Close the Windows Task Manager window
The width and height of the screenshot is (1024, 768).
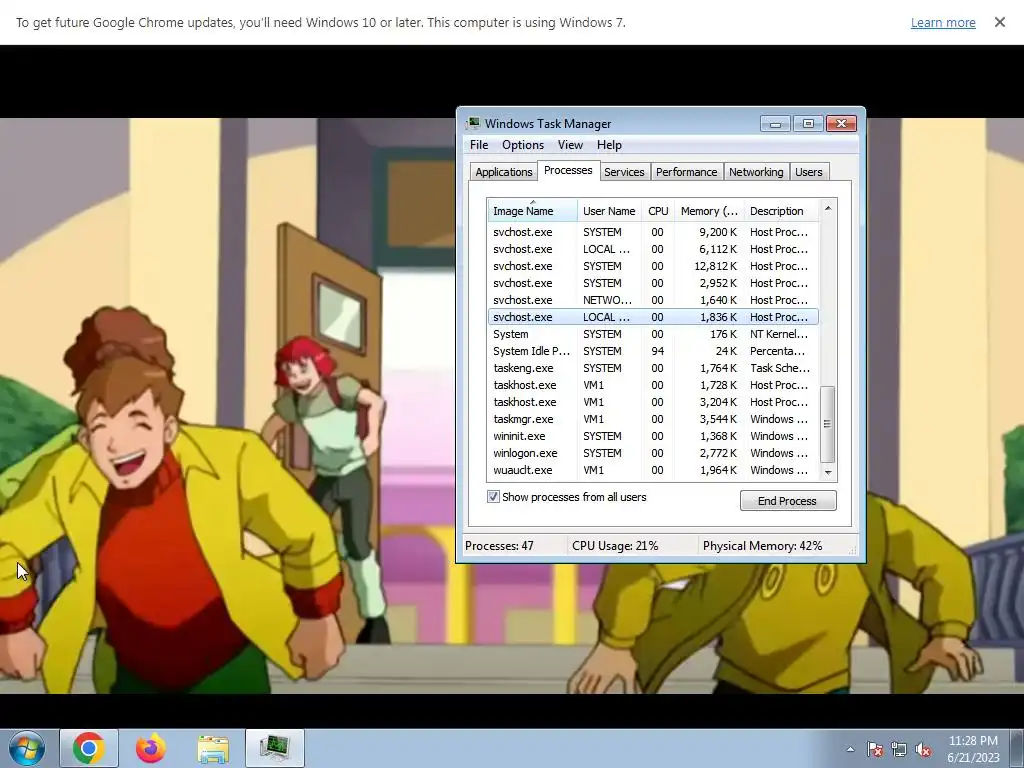pyautogui.click(x=841, y=123)
